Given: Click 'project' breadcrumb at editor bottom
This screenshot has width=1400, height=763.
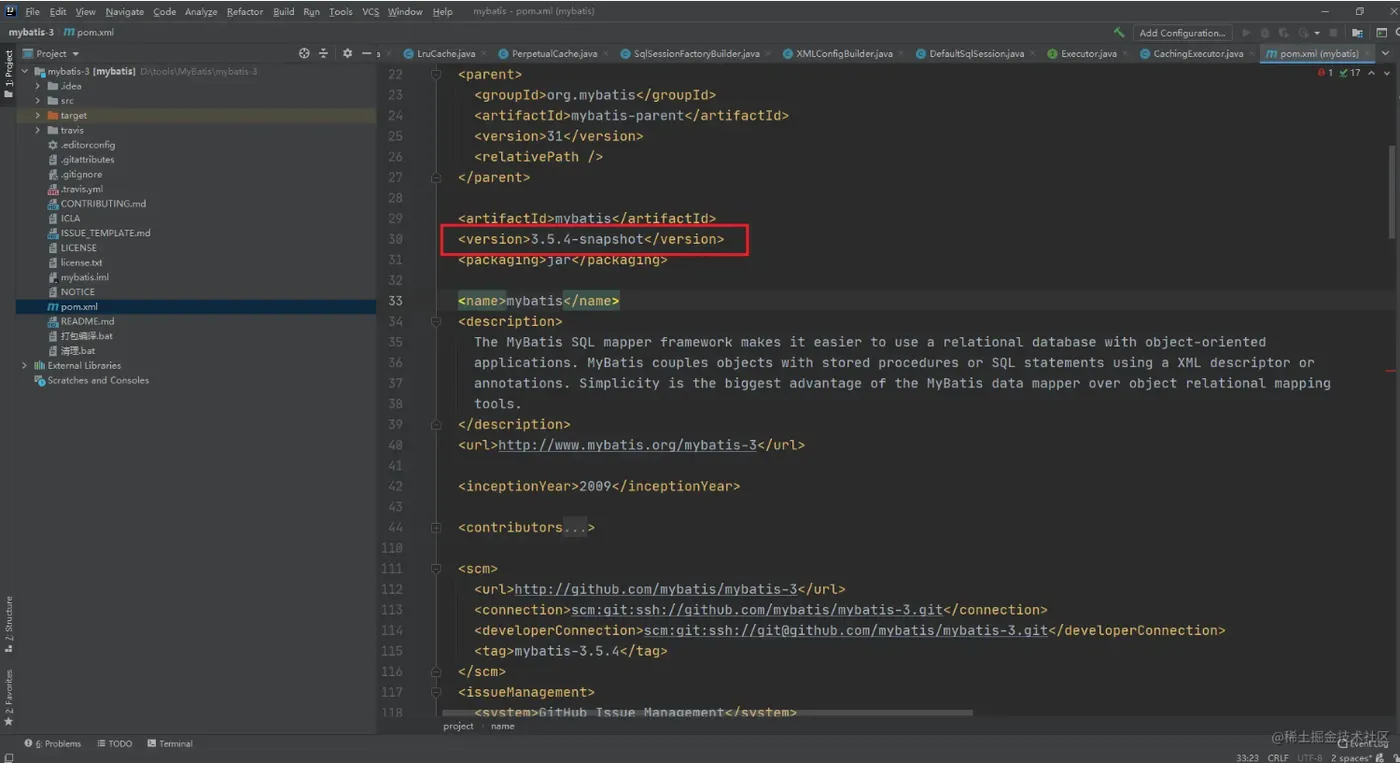Looking at the screenshot, I should tap(458, 726).
